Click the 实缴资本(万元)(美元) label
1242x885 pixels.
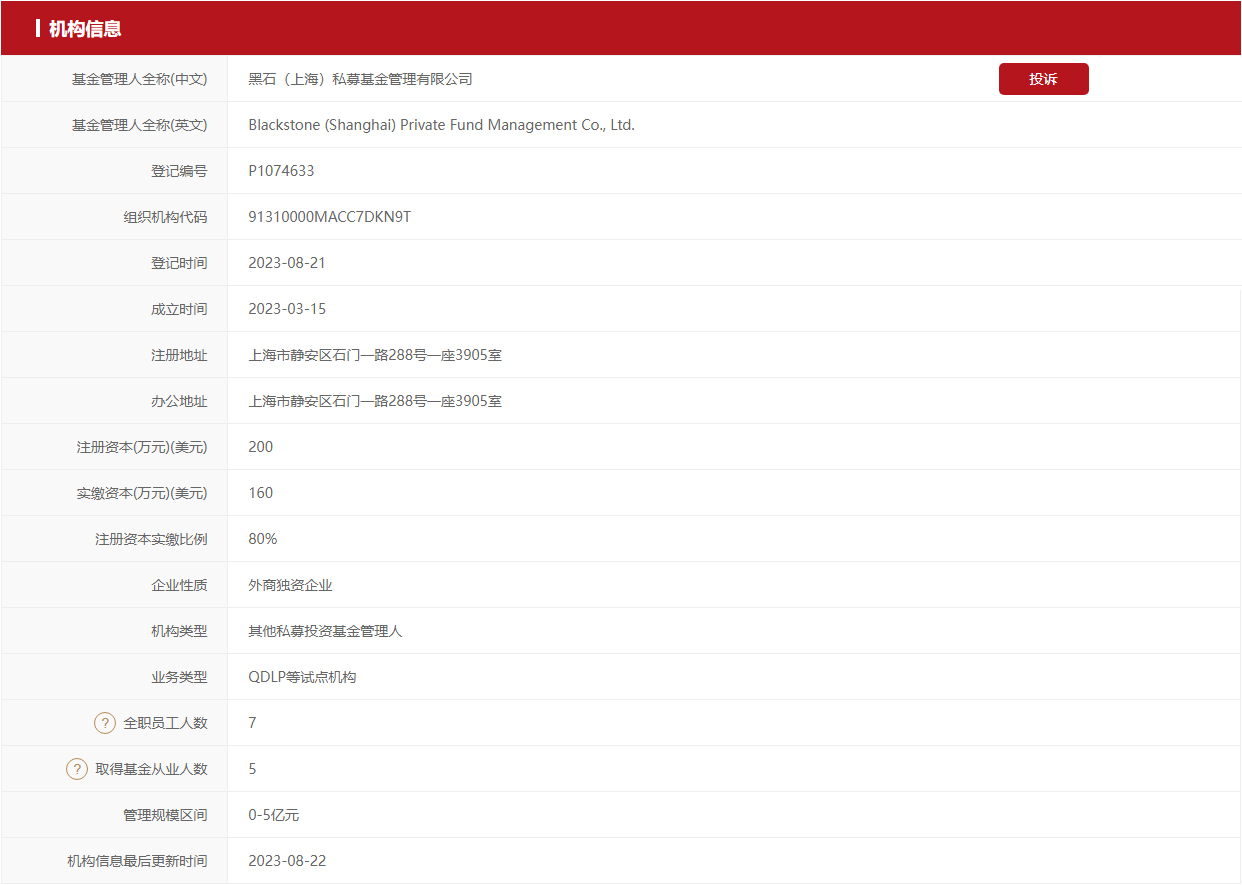click(x=142, y=493)
